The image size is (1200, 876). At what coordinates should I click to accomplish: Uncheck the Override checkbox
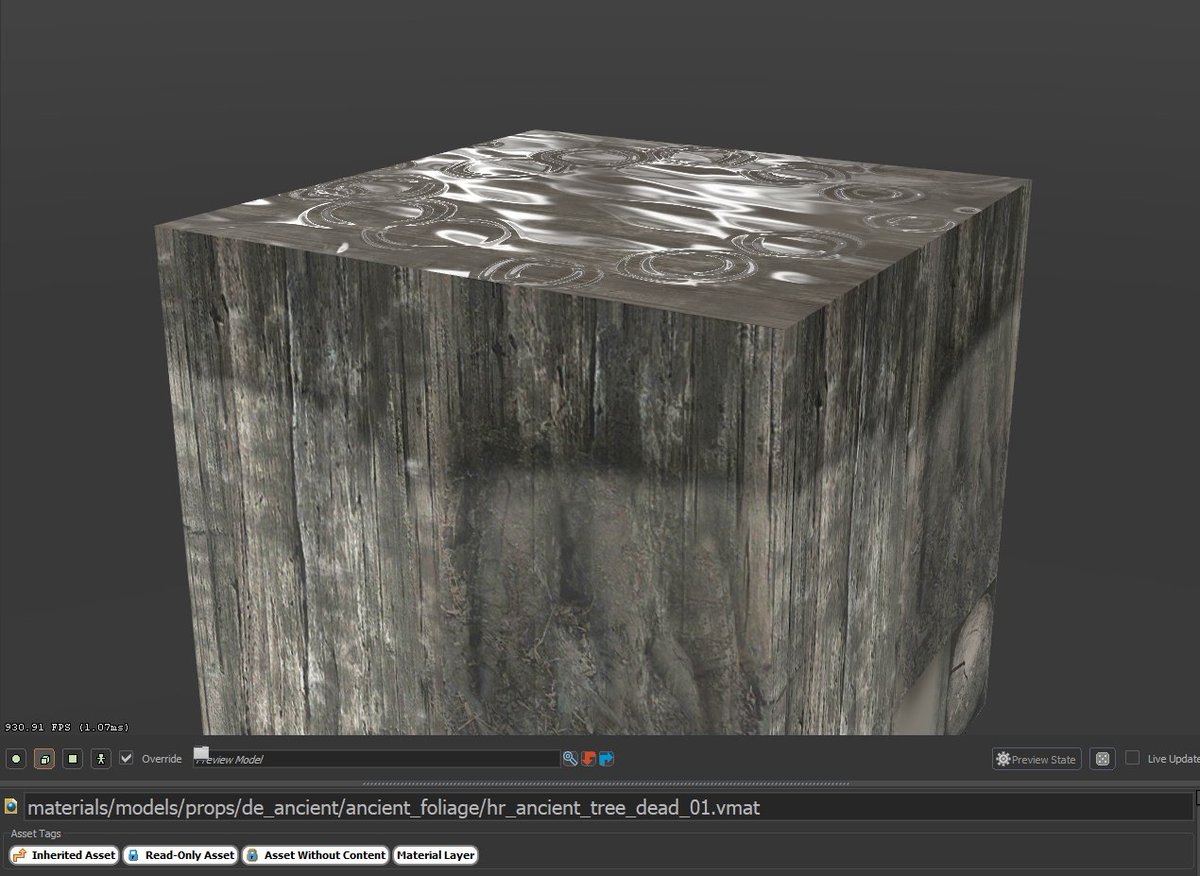coord(126,758)
